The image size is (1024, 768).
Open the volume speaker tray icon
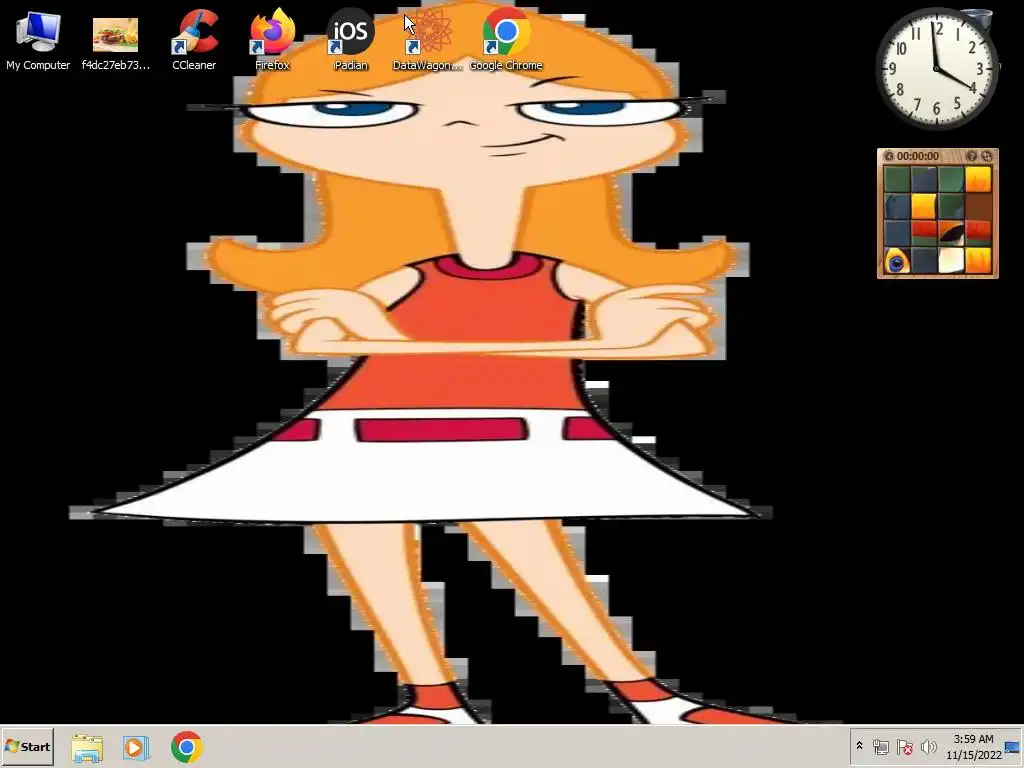tap(928, 746)
